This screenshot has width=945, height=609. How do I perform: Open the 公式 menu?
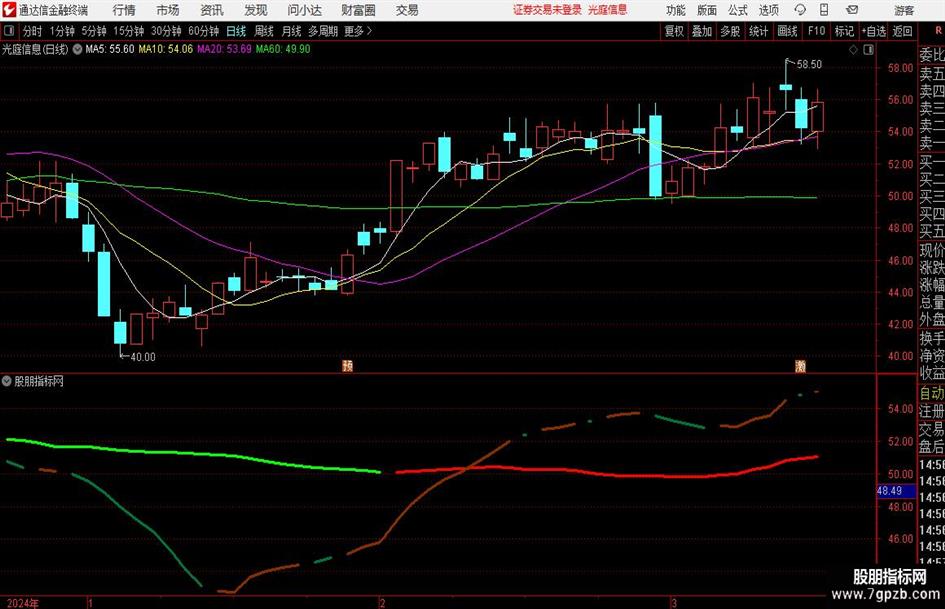pyautogui.click(x=738, y=10)
